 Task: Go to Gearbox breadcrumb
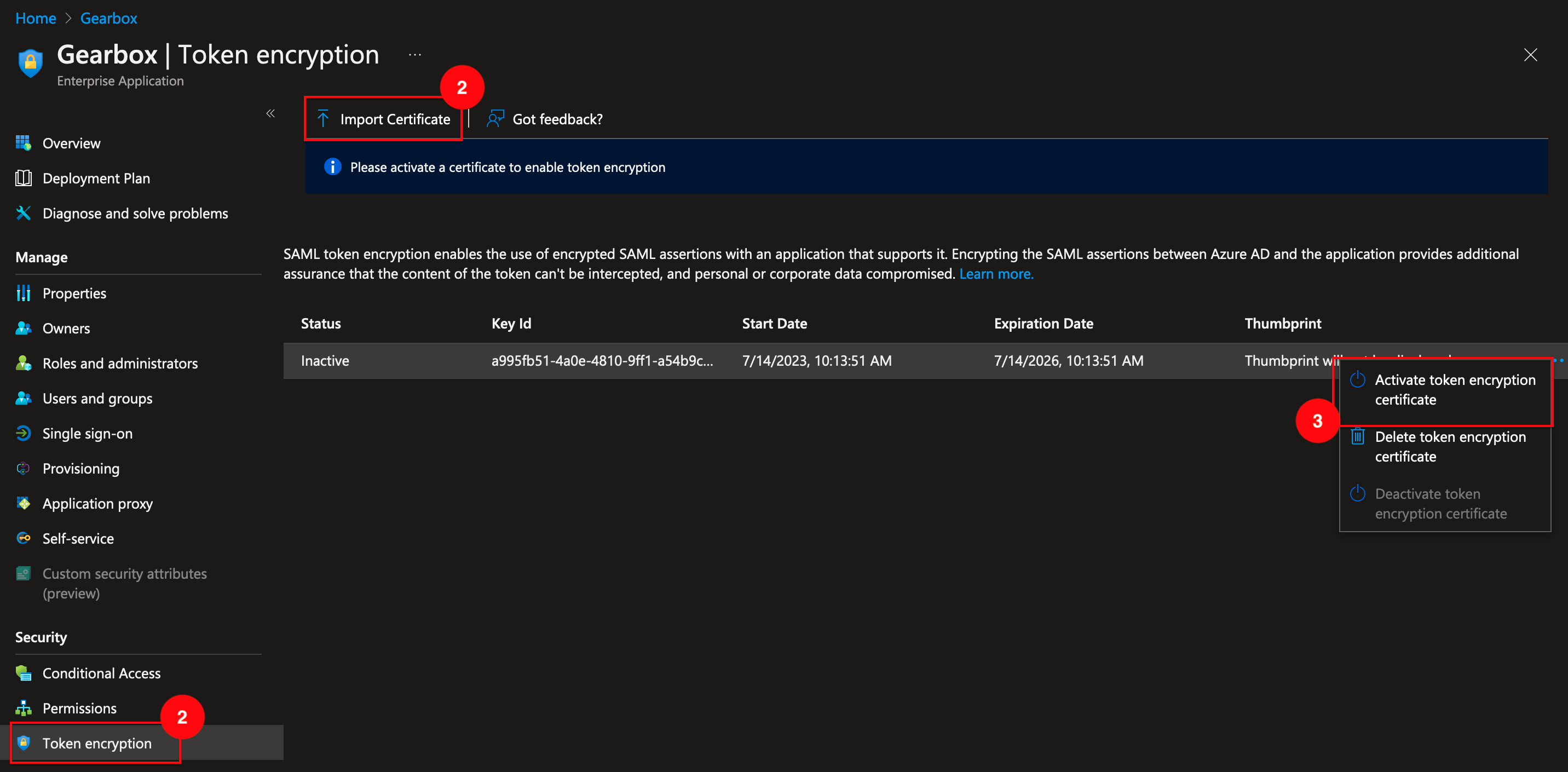(x=109, y=18)
